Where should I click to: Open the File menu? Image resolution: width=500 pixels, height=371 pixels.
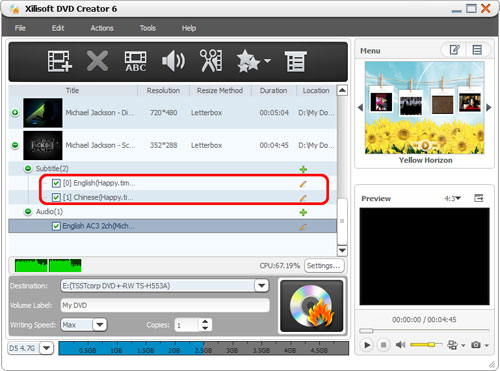click(20, 28)
